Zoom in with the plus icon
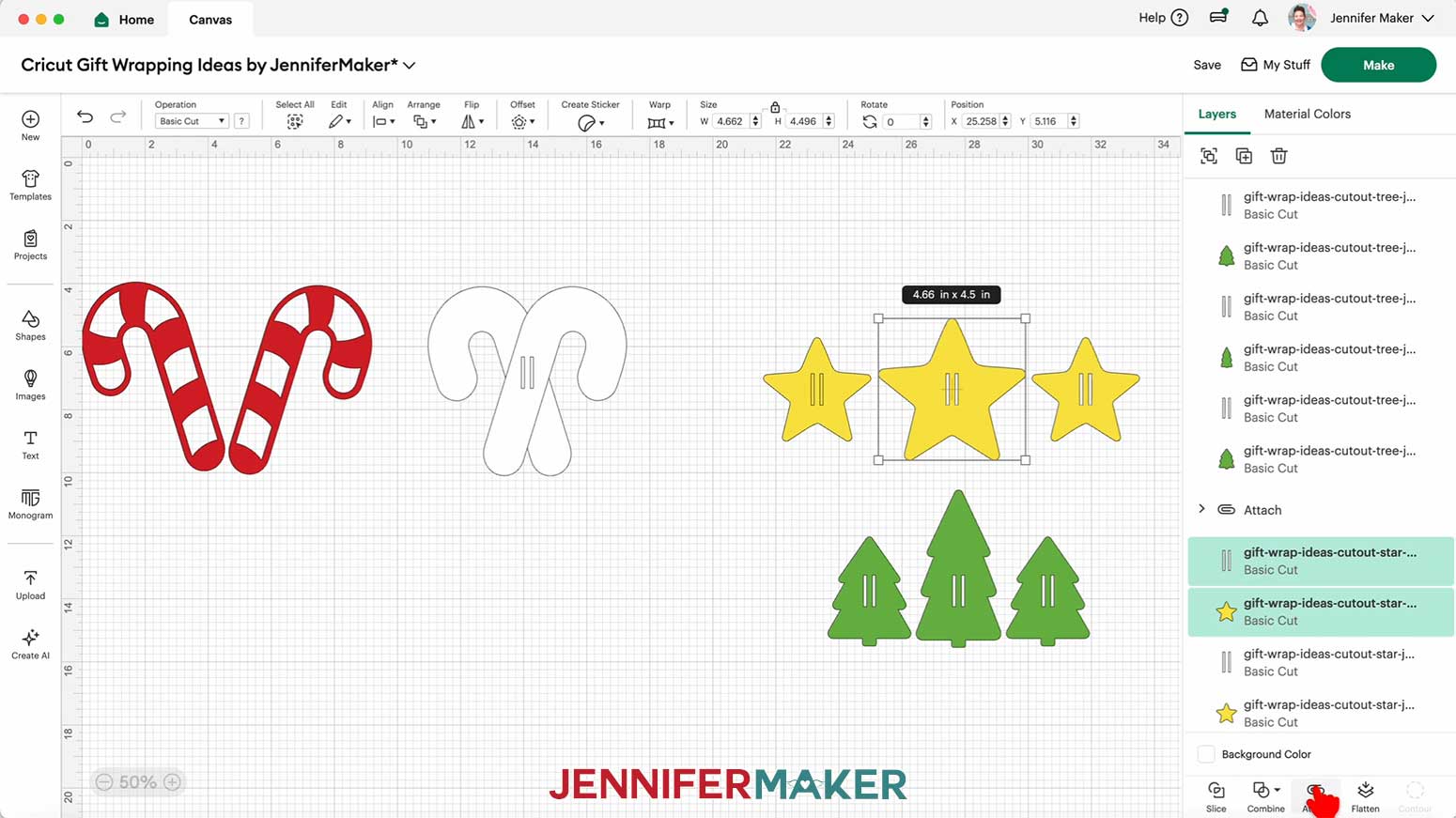Viewport: 1456px width, 818px height. point(173,782)
